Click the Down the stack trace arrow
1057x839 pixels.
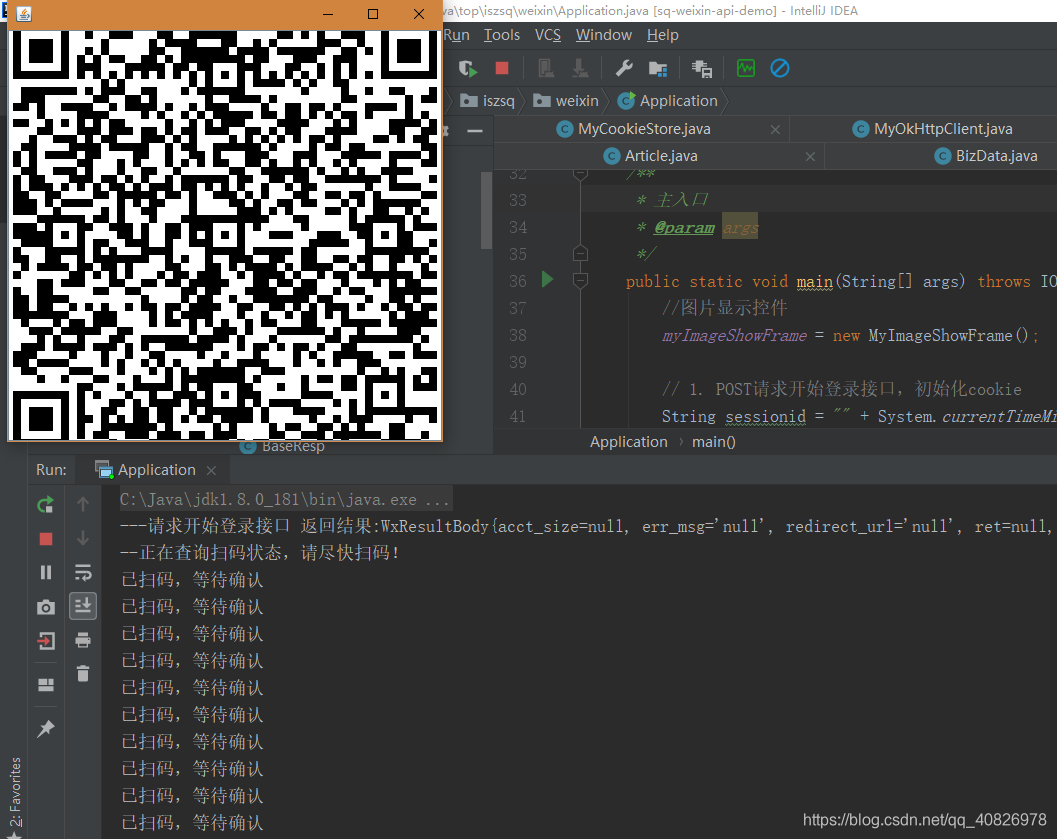[x=83, y=538]
